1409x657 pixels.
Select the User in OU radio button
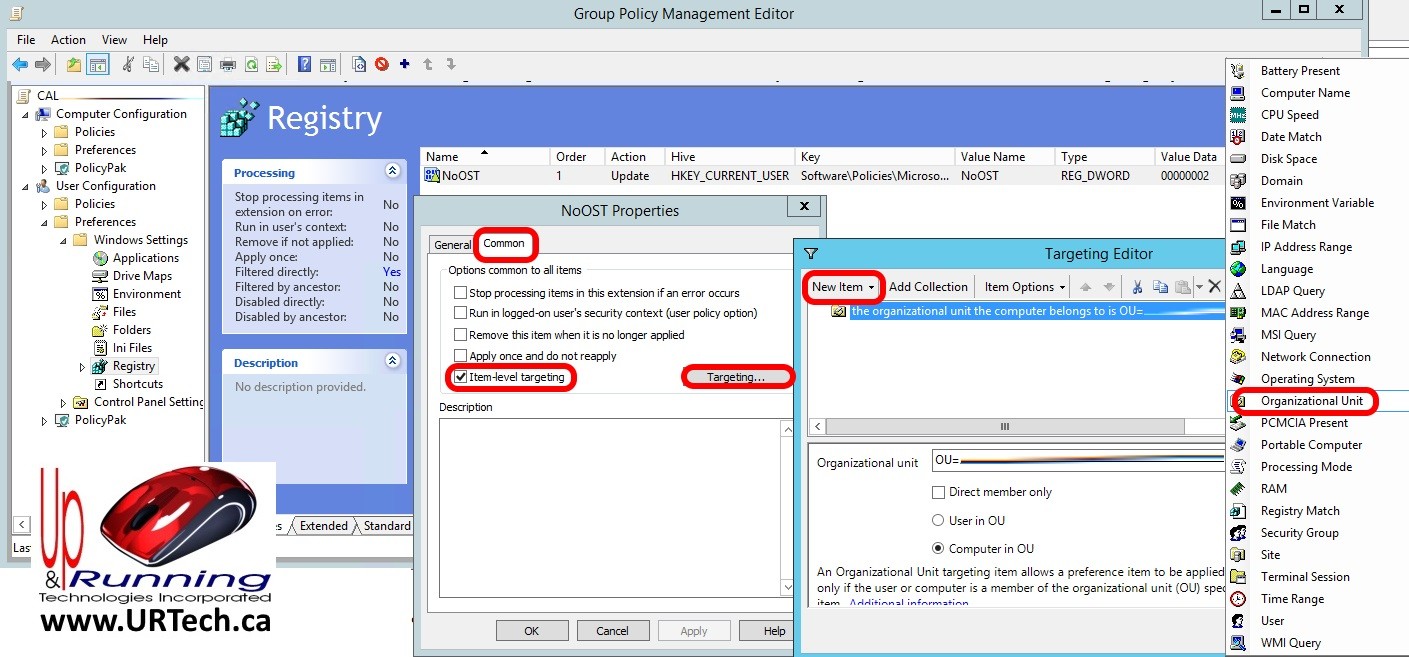[938, 520]
